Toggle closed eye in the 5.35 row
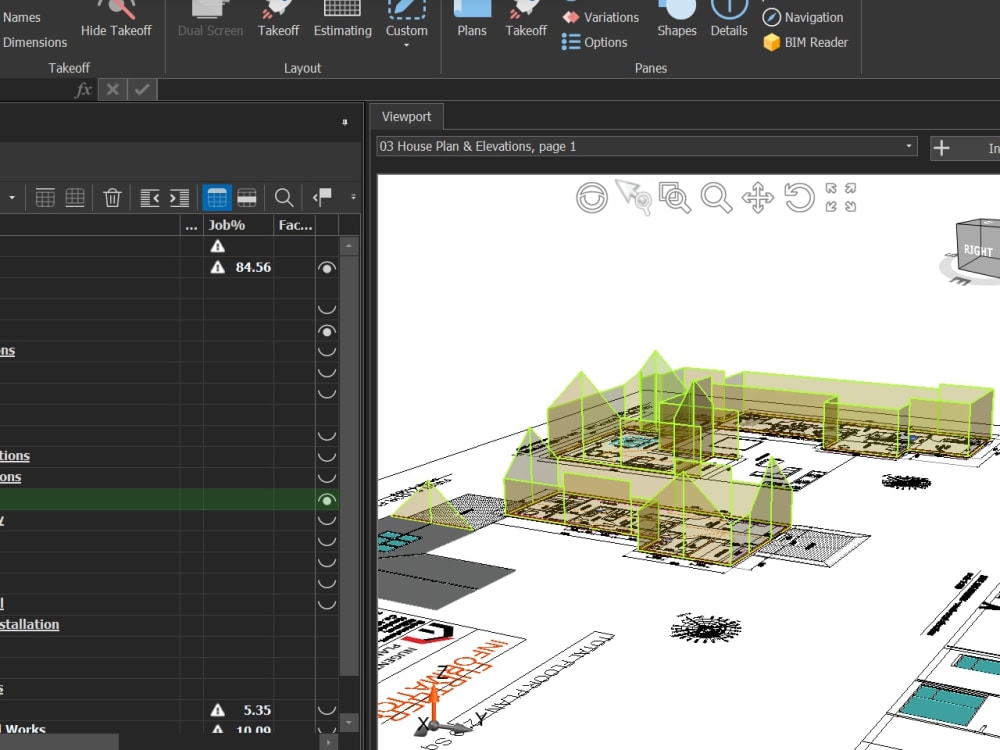 pyautogui.click(x=327, y=710)
